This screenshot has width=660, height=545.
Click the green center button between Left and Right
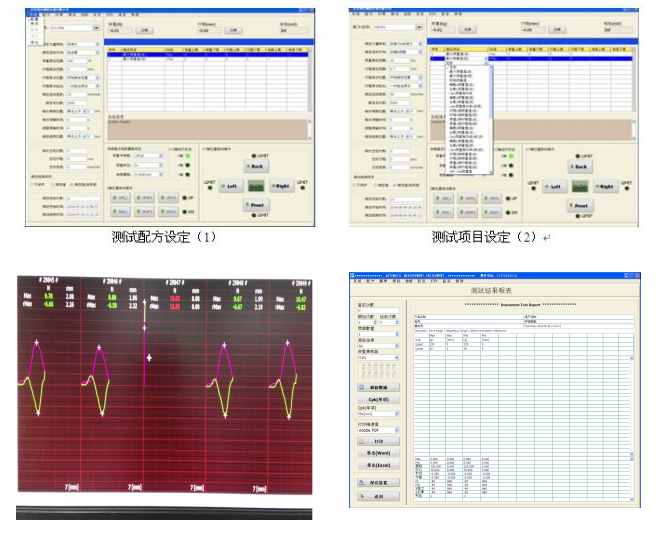pos(256,186)
